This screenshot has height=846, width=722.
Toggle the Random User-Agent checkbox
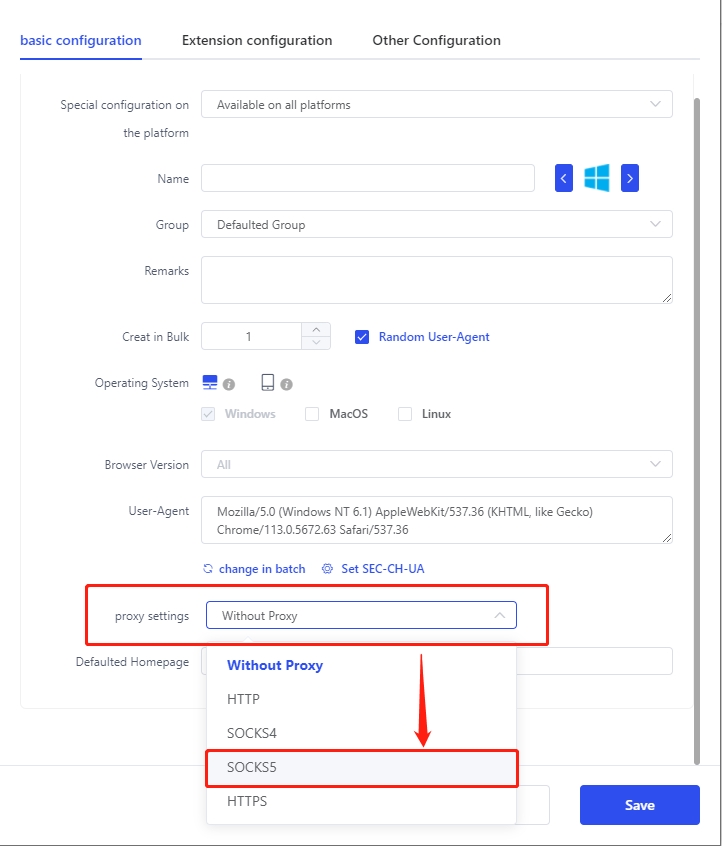coord(362,337)
